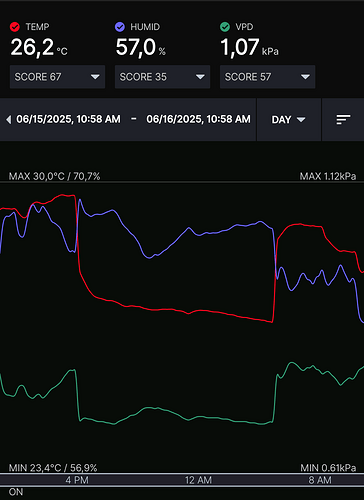Click the HUMID label text
The width and height of the screenshot is (364, 500).
pos(145,27)
